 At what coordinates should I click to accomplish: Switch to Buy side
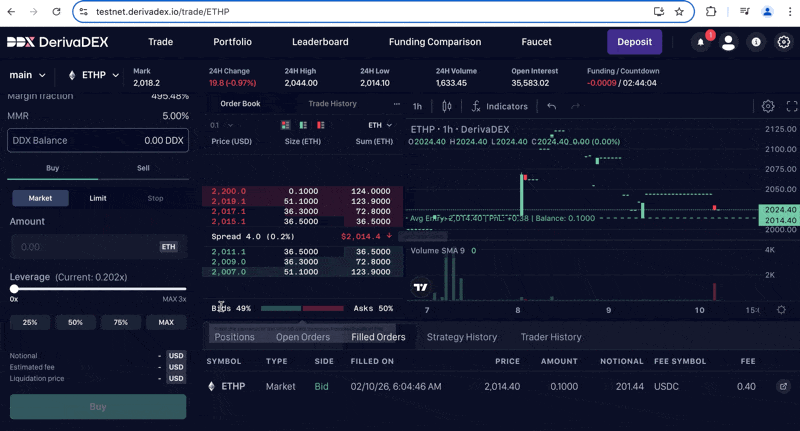click(x=53, y=168)
